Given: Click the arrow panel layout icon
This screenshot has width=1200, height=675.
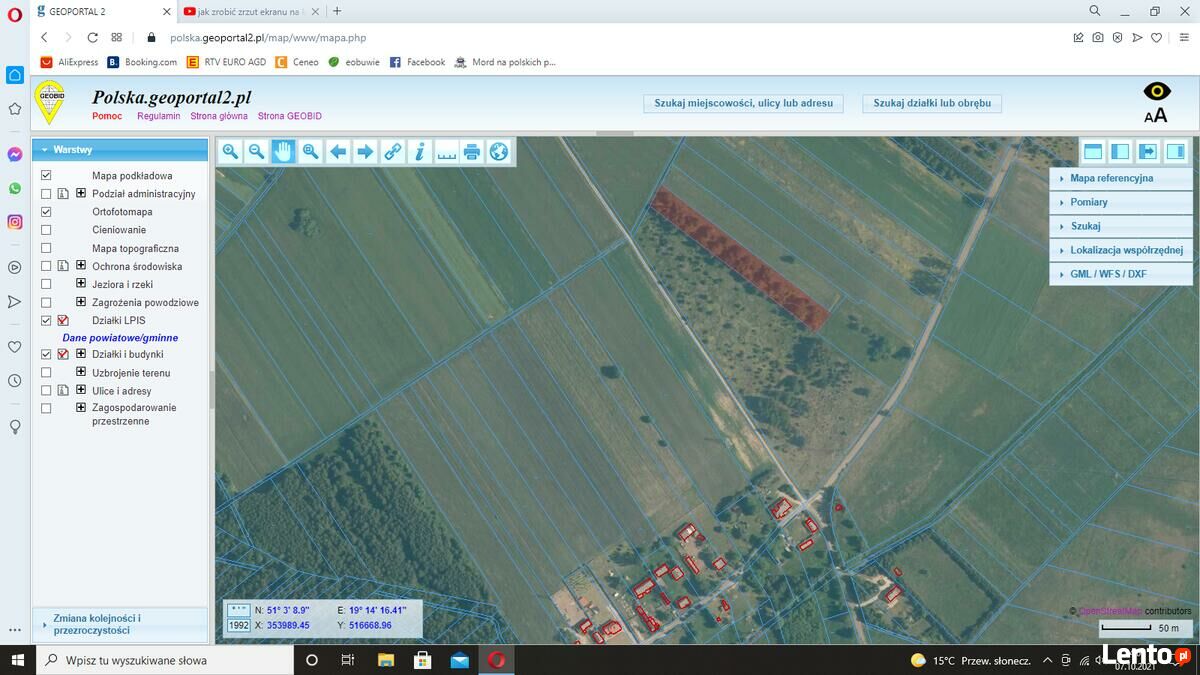Looking at the screenshot, I should (1148, 152).
